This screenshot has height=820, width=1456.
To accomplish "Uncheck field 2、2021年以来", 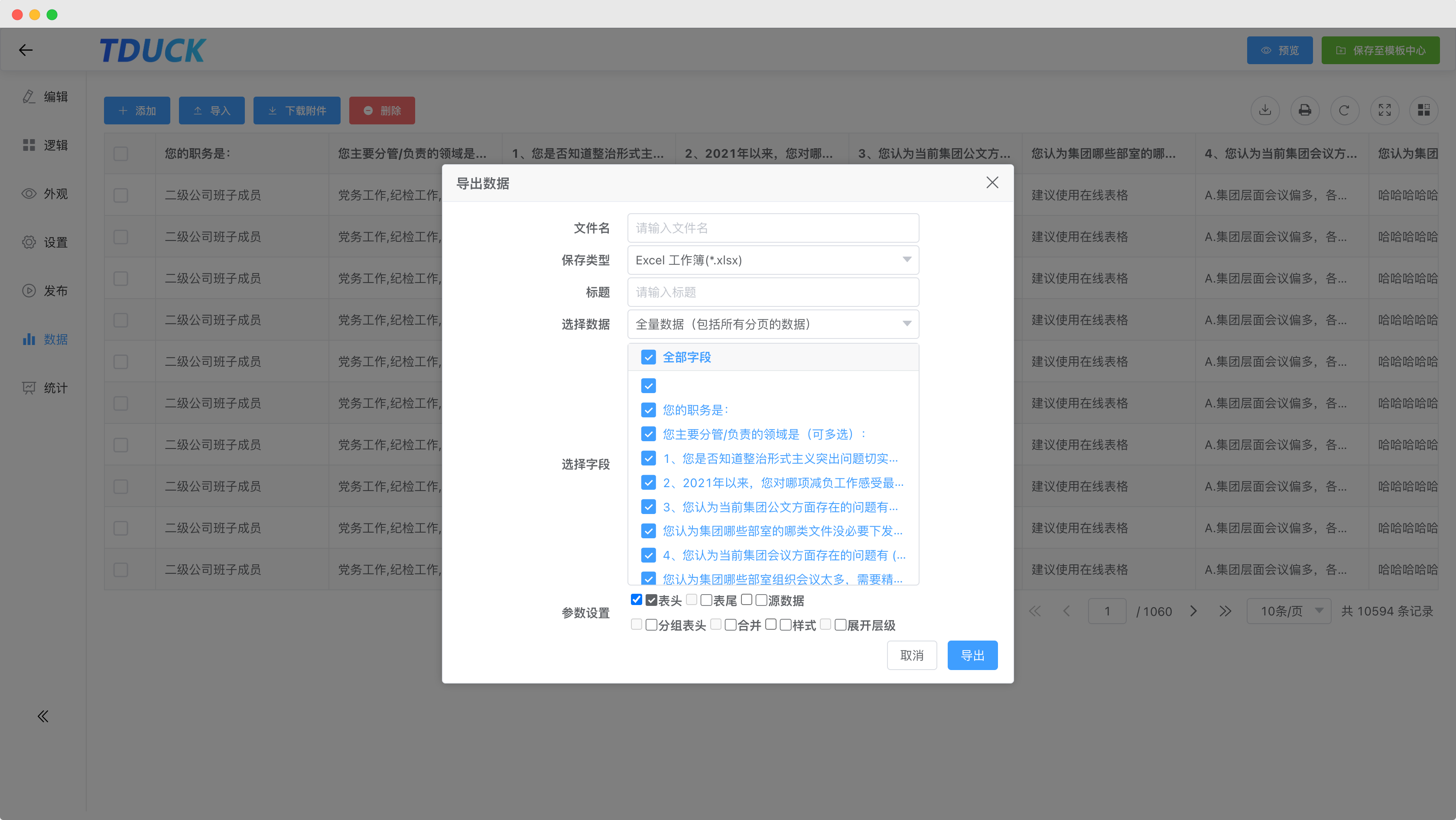I will click(648, 483).
